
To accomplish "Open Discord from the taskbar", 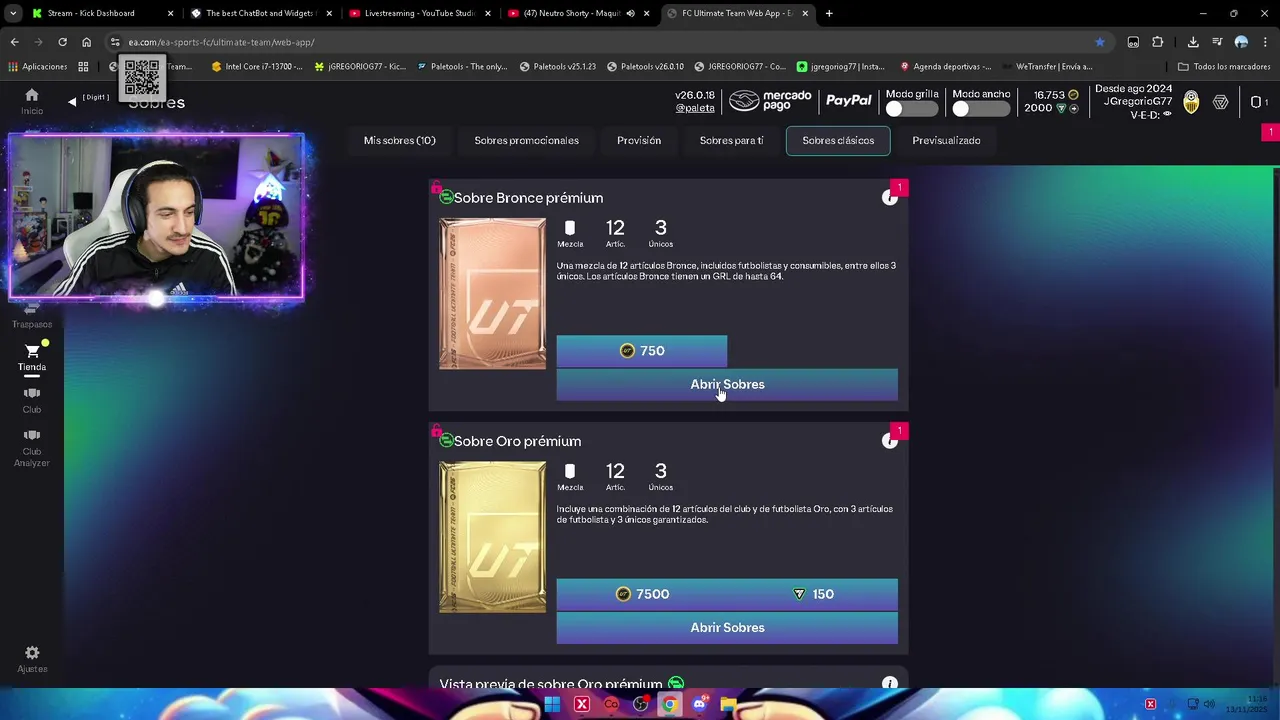I will 699,704.
